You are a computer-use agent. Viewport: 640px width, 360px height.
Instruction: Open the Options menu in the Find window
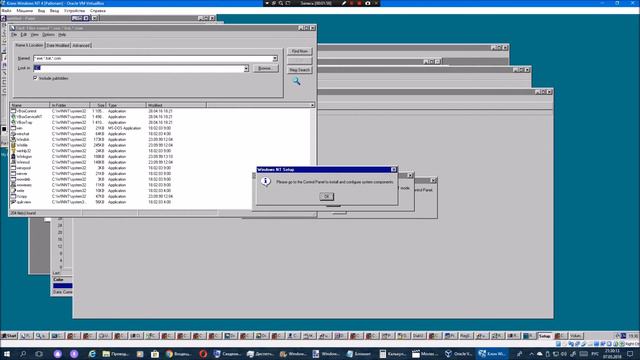48,35
